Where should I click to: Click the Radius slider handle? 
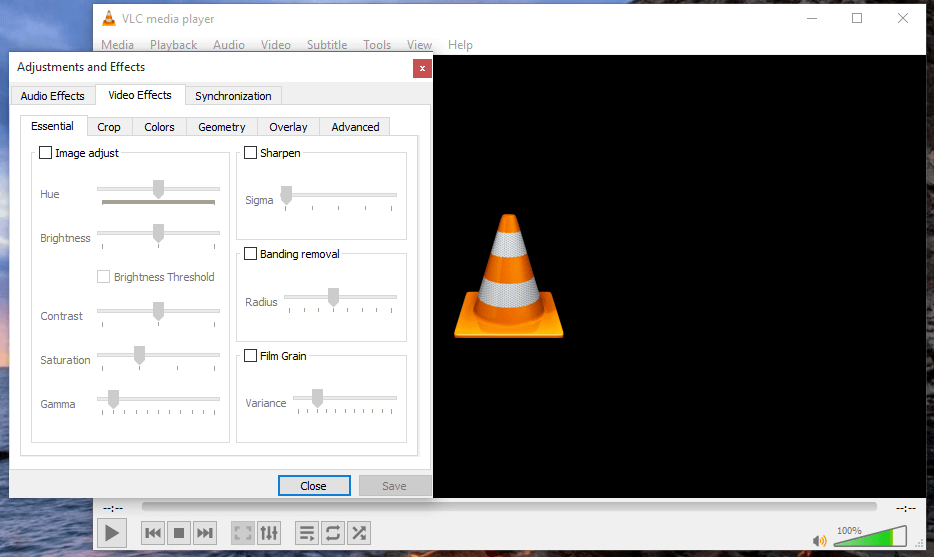tap(334, 297)
